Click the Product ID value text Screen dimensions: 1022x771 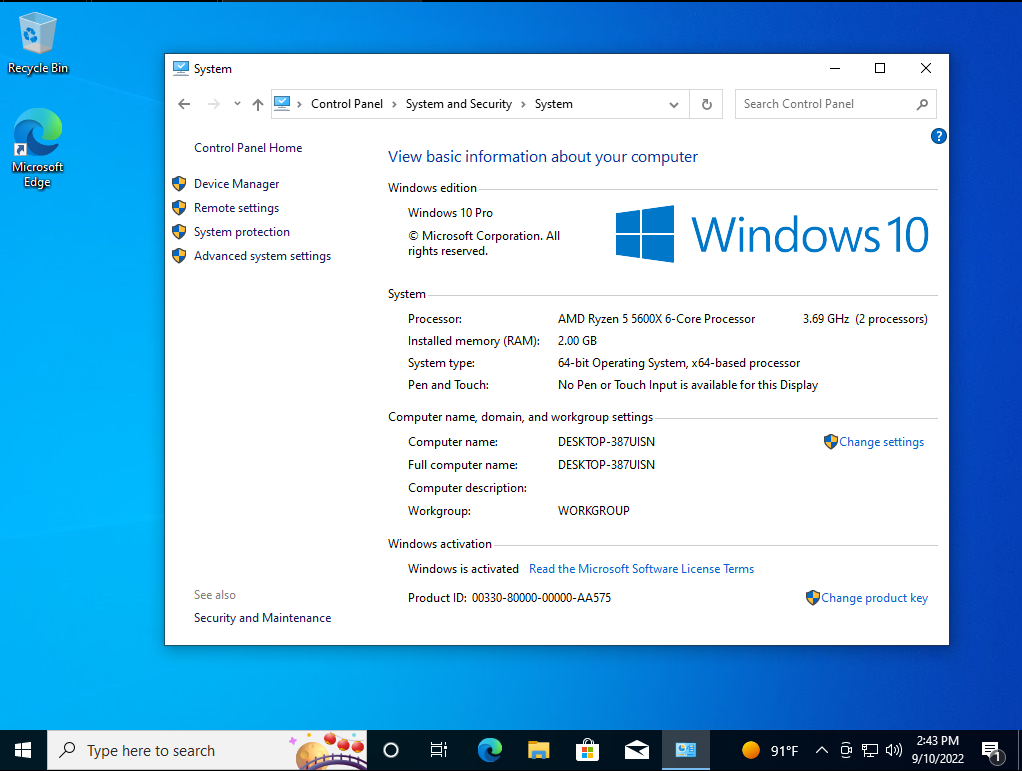(542, 598)
